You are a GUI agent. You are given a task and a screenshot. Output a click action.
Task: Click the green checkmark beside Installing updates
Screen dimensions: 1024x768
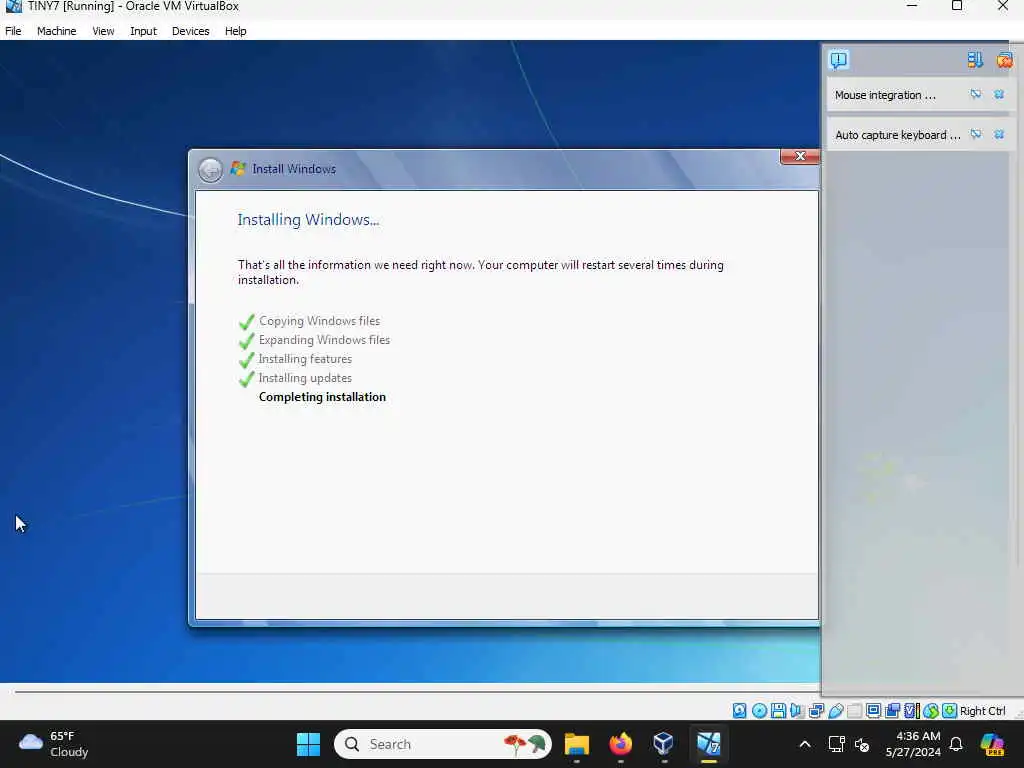(x=246, y=379)
